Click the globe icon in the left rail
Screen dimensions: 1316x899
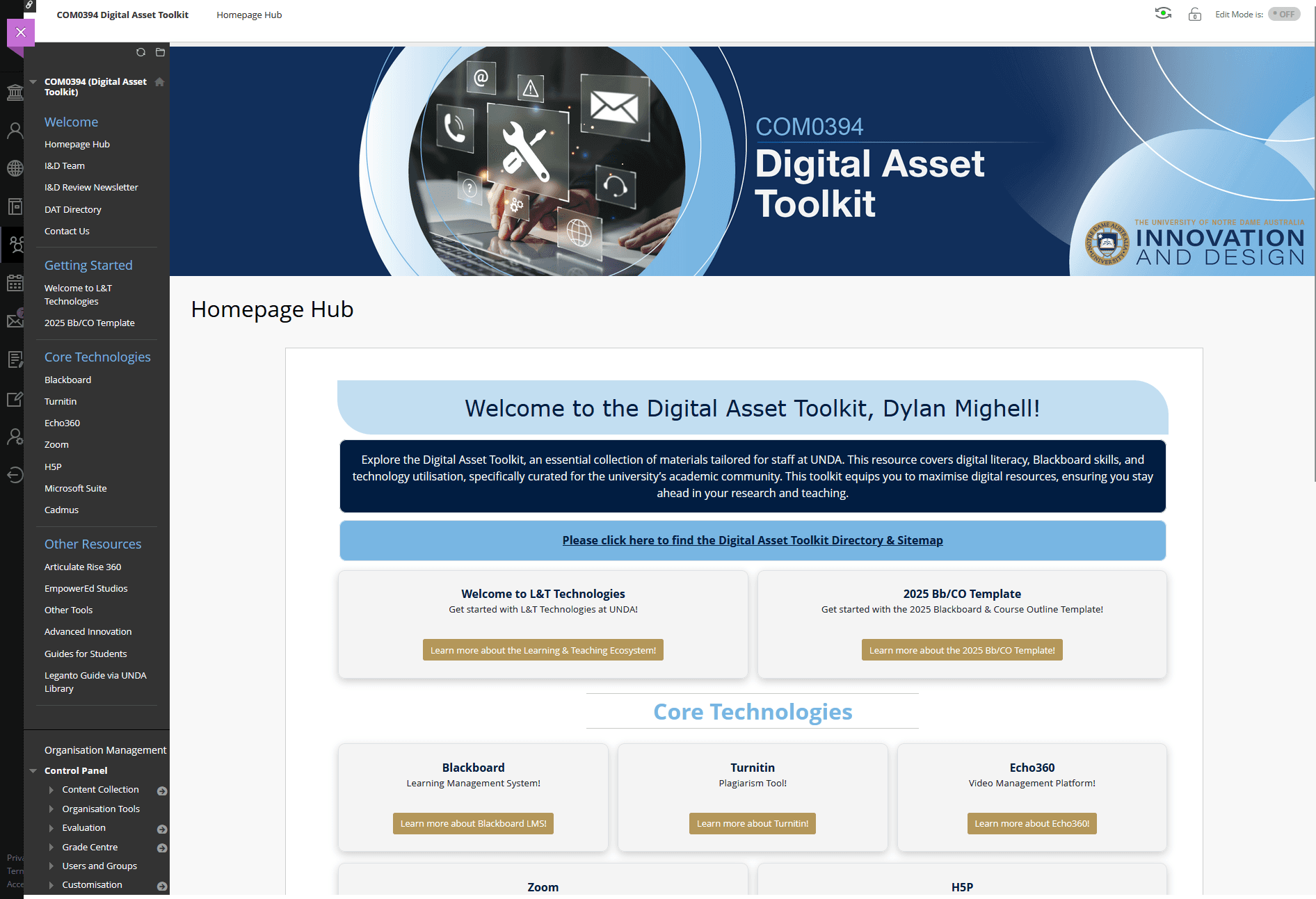(15, 168)
